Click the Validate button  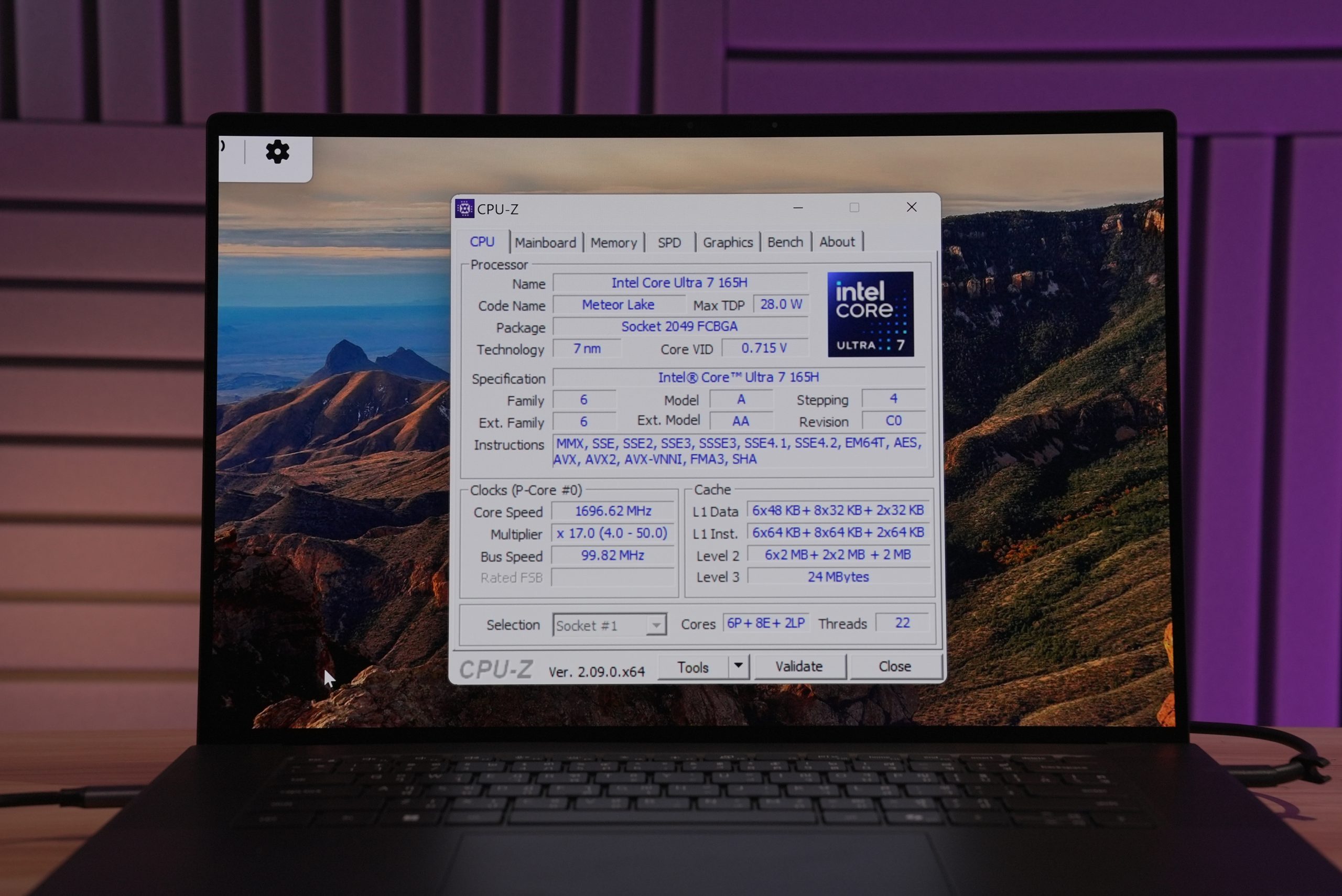[799, 666]
